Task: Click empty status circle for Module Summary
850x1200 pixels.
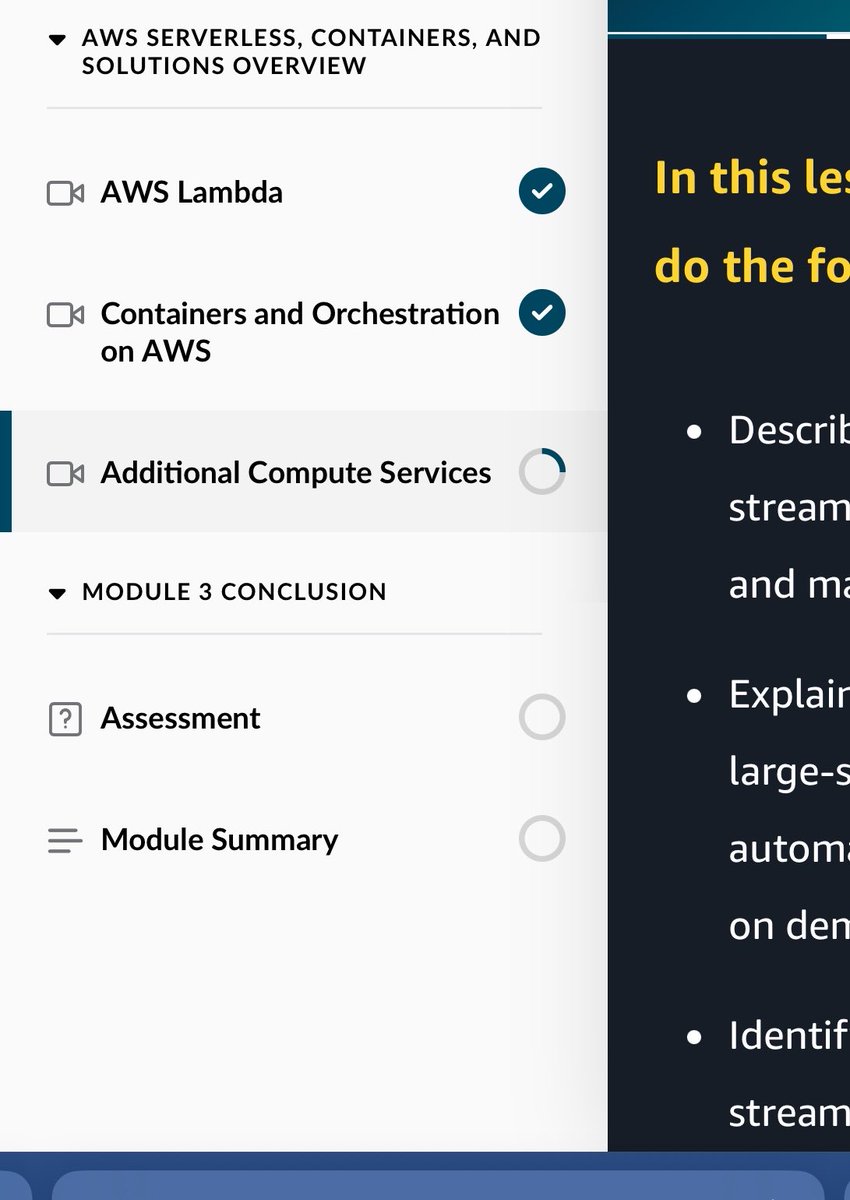Action: [x=542, y=839]
